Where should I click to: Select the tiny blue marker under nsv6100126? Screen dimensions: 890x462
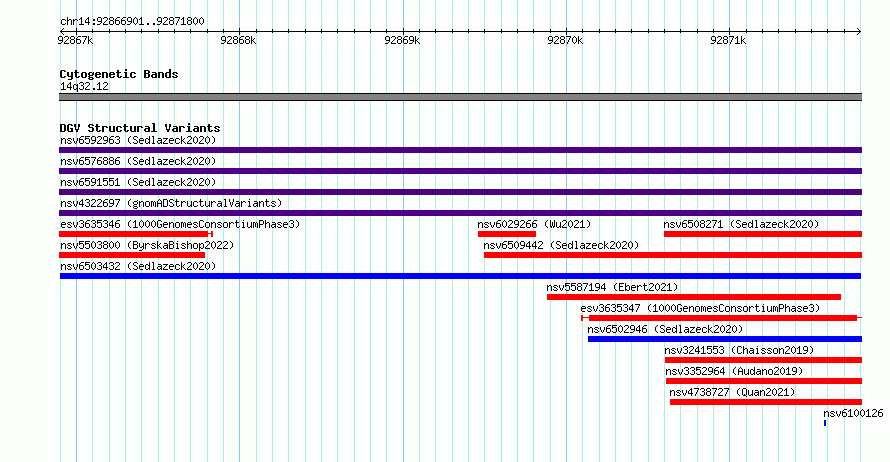[x=825, y=423]
